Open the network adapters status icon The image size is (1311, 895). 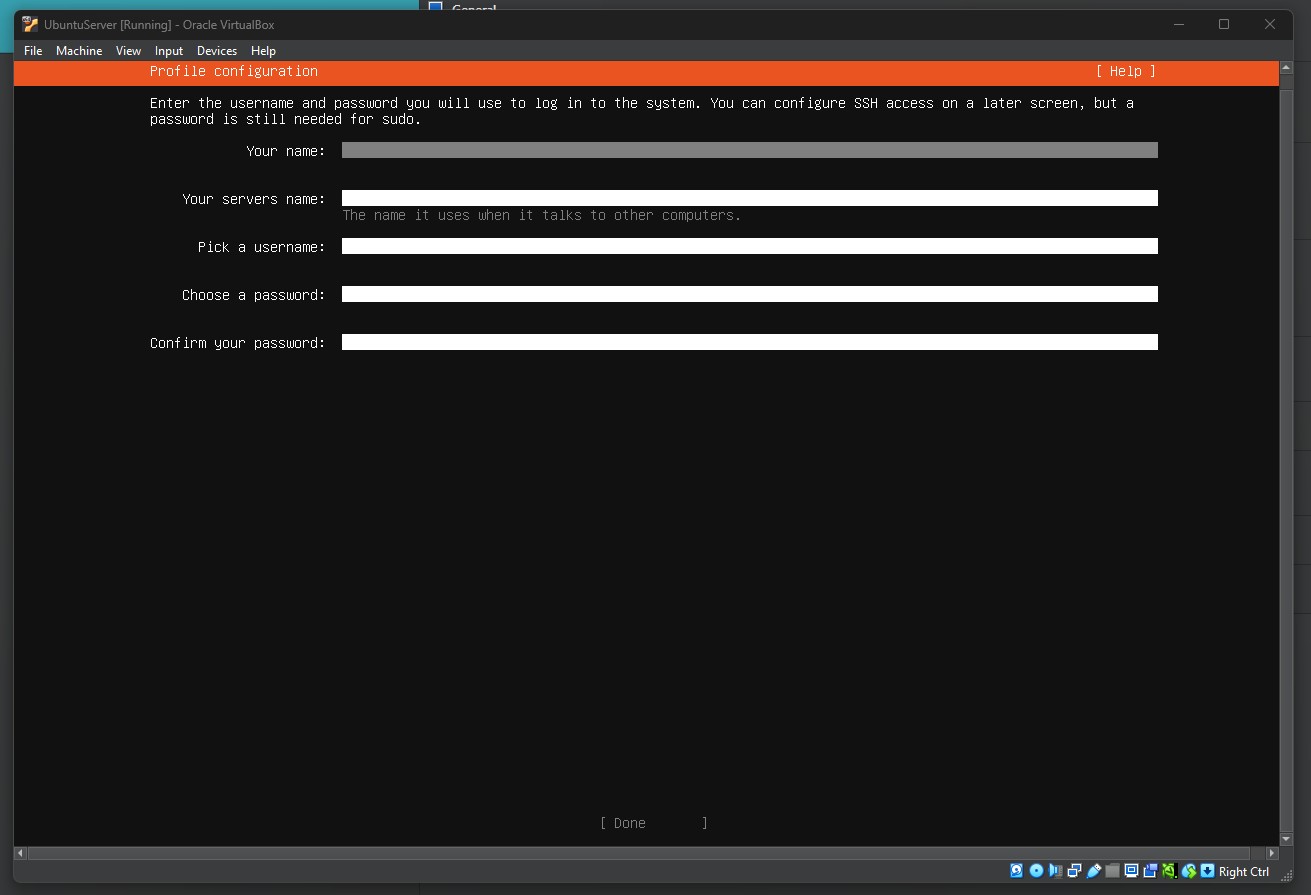click(x=1074, y=871)
